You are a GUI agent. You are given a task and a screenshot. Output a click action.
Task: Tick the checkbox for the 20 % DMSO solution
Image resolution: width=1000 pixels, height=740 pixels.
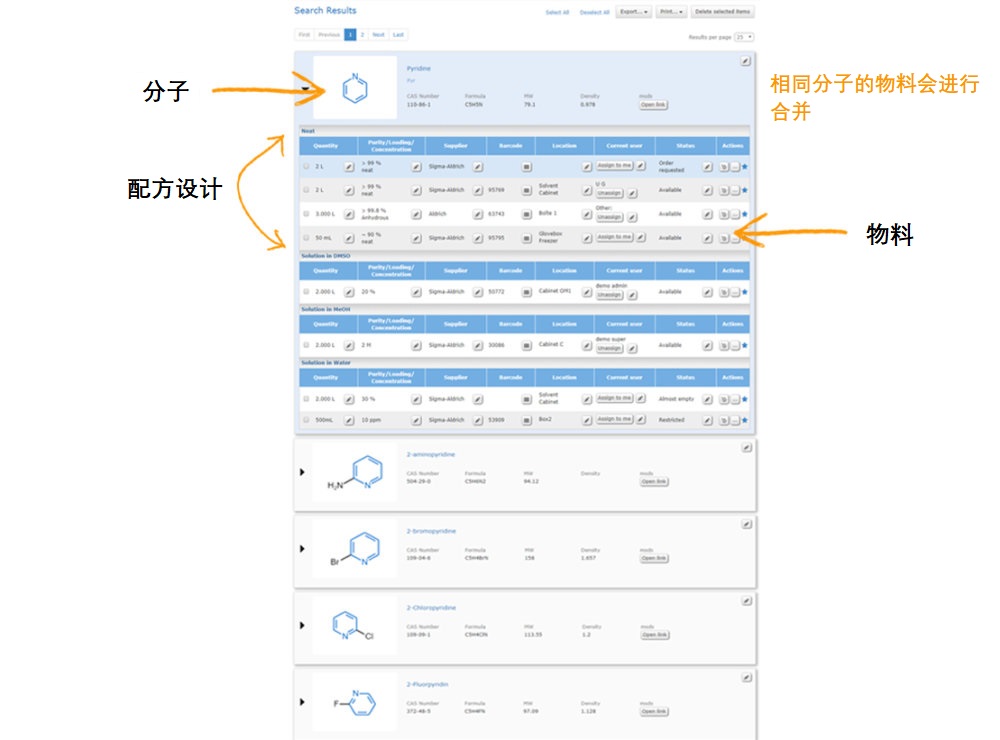306,292
